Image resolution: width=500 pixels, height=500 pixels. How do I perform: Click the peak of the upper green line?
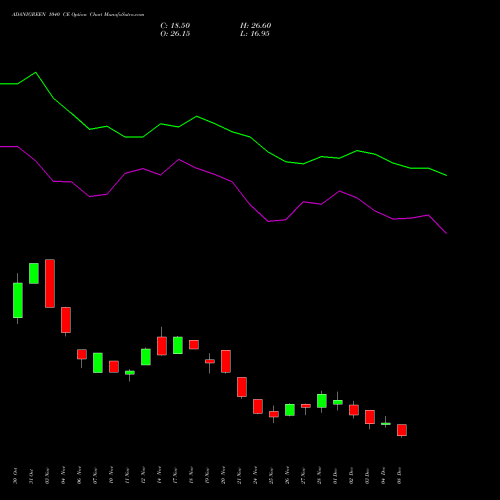tap(36, 72)
